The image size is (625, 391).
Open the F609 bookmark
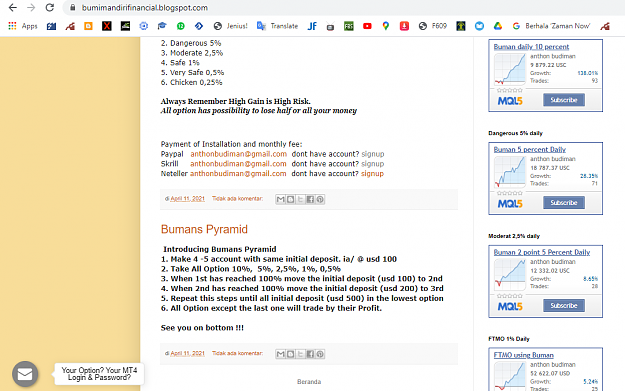point(433,26)
